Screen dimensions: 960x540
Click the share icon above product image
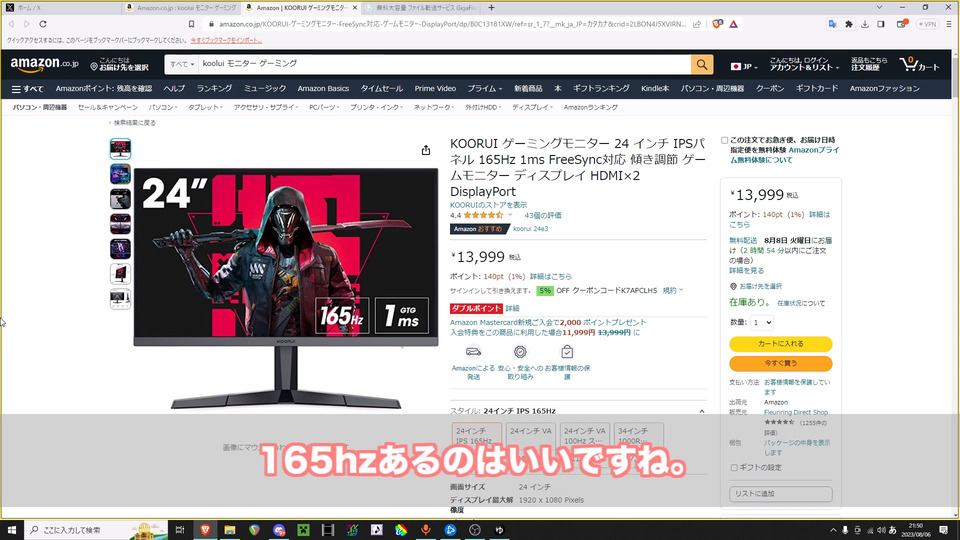[426, 150]
